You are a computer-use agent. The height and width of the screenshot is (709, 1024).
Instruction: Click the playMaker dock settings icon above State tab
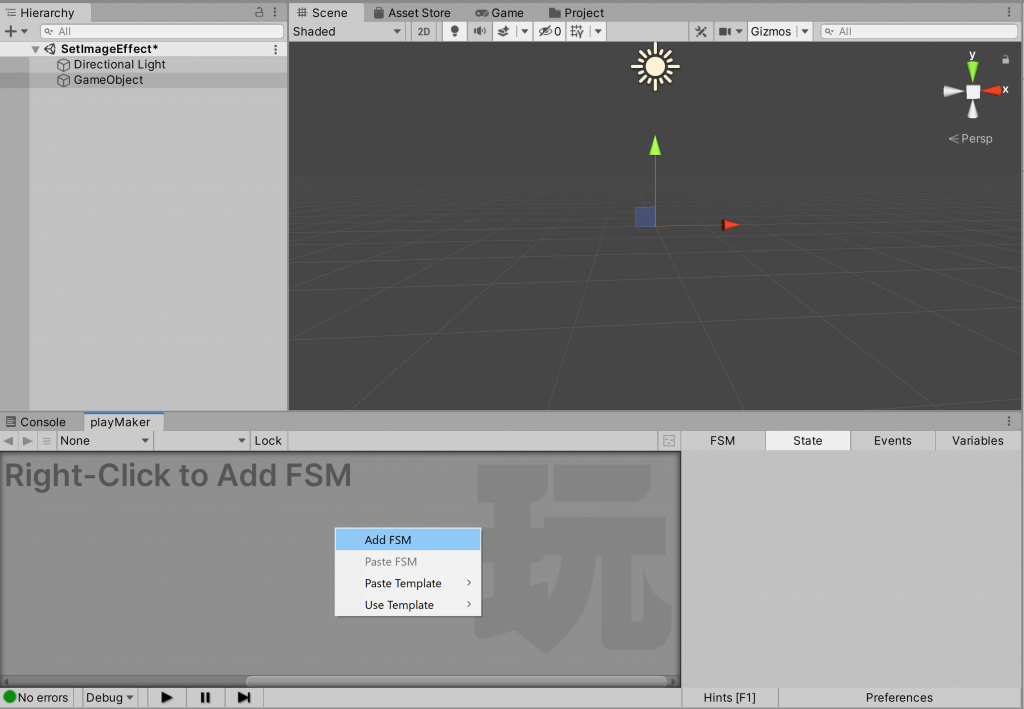(x=1010, y=419)
